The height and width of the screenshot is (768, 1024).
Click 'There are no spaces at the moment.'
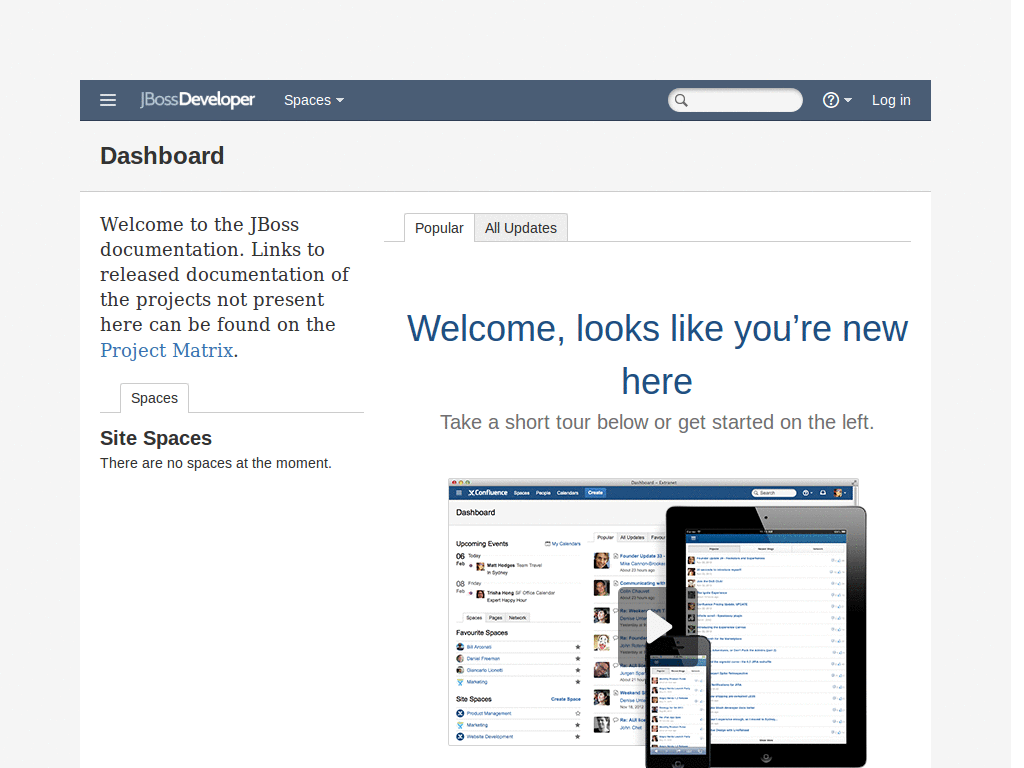pyautogui.click(x=216, y=463)
